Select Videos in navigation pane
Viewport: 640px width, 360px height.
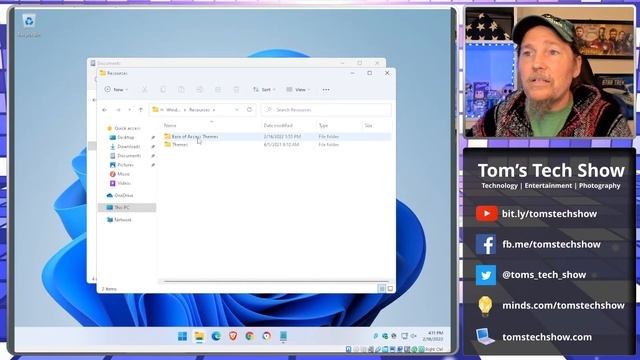[120, 183]
